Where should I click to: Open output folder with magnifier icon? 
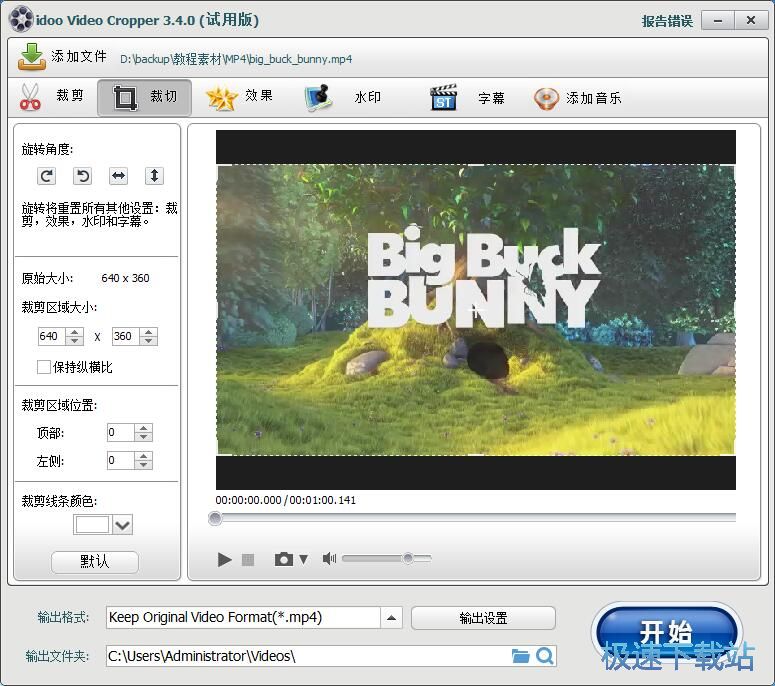tap(545, 656)
